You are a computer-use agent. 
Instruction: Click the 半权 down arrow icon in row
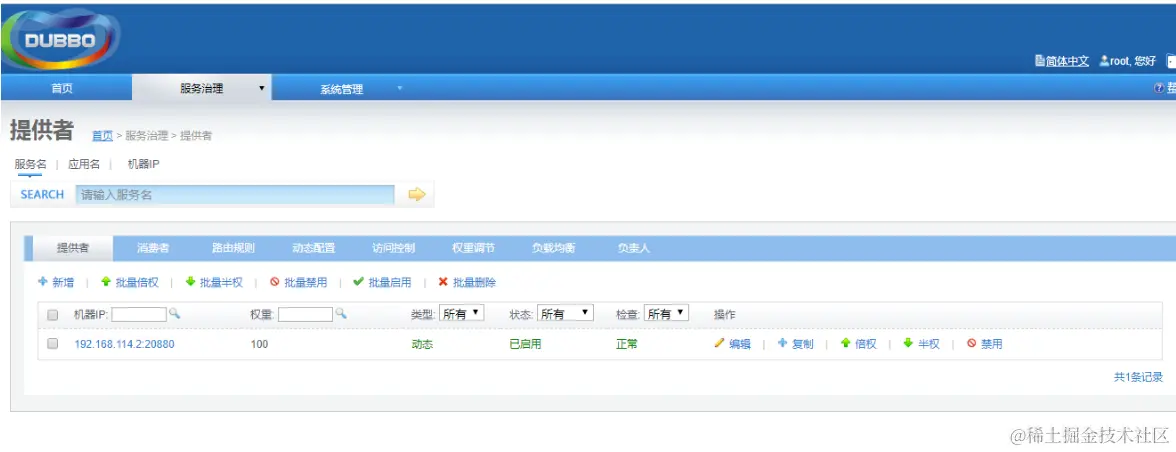pyautogui.click(x=908, y=343)
